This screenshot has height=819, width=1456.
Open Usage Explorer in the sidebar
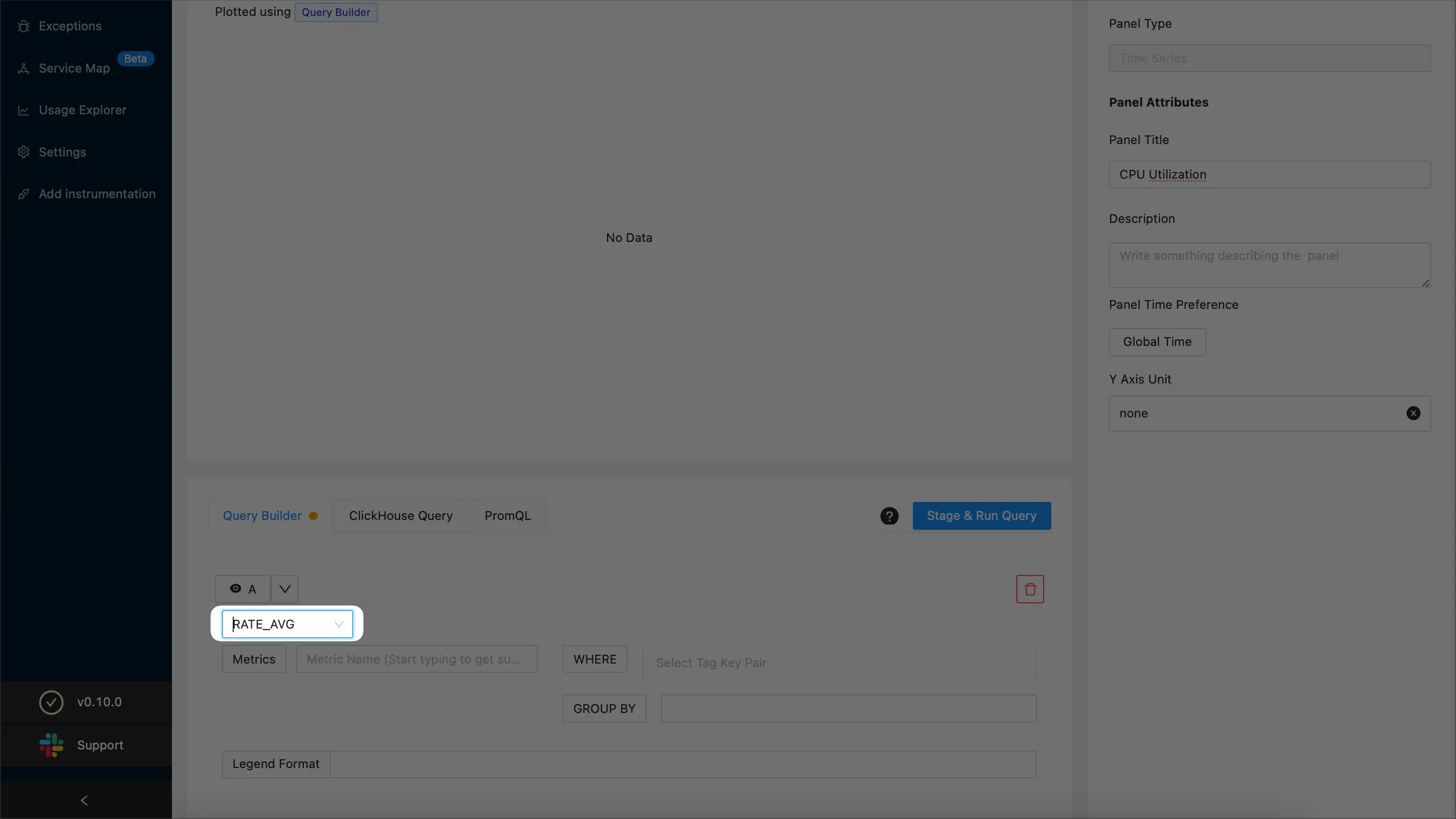82,110
